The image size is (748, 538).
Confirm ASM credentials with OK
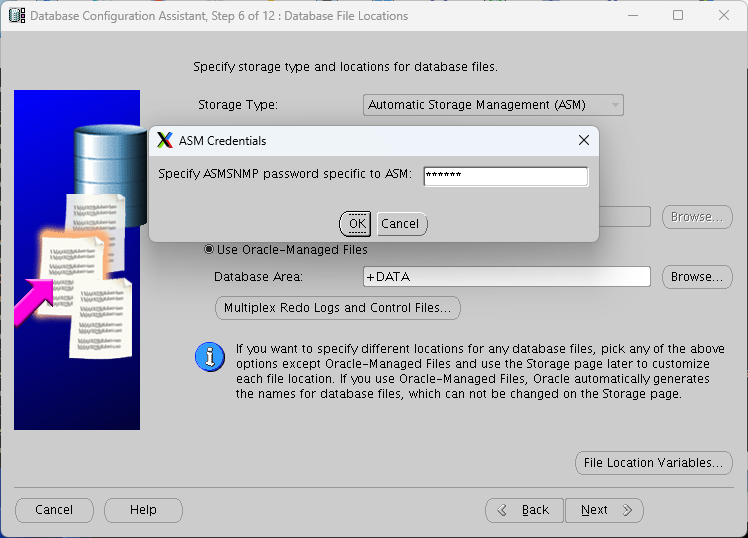pyautogui.click(x=355, y=224)
